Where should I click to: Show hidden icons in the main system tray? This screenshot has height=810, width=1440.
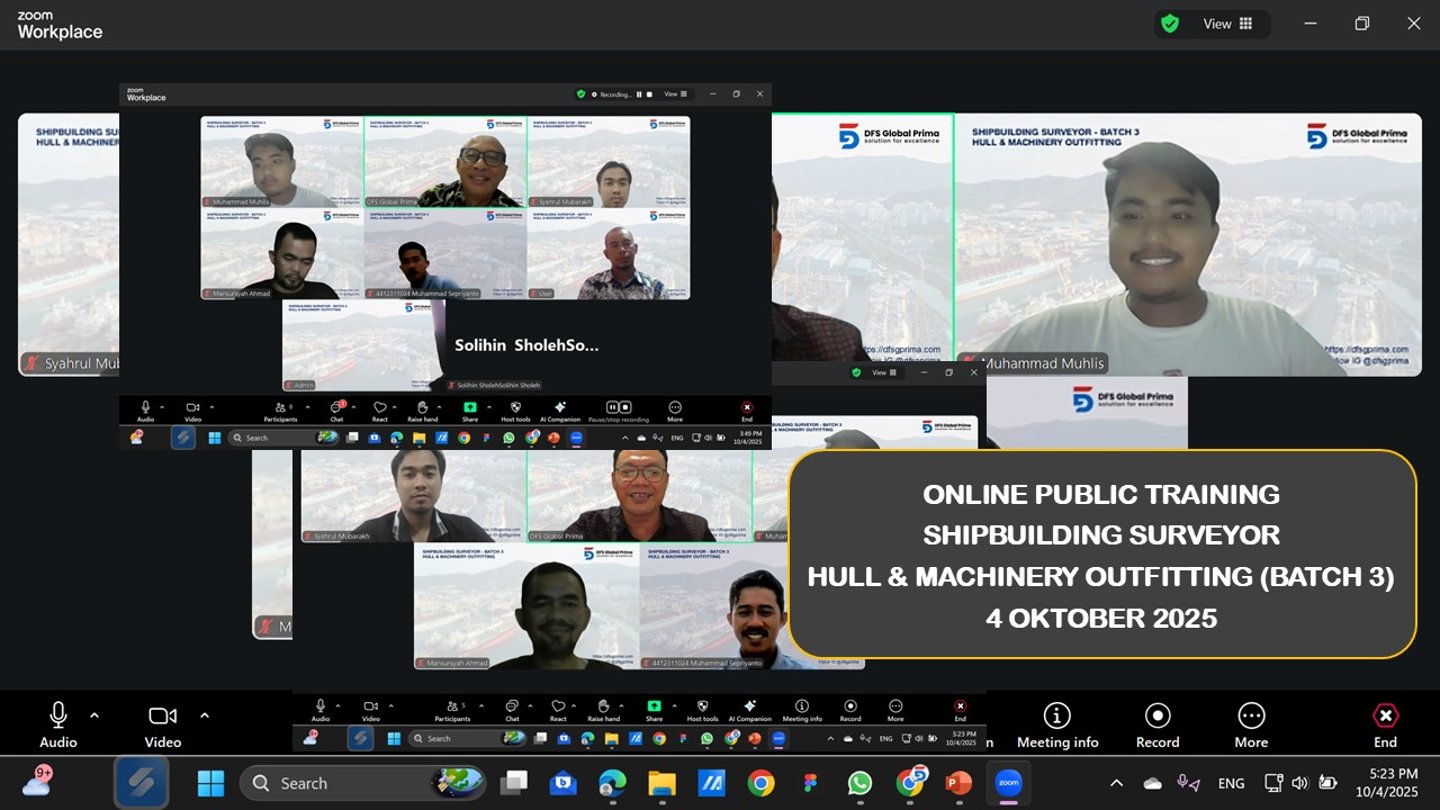coord(1117,783)
